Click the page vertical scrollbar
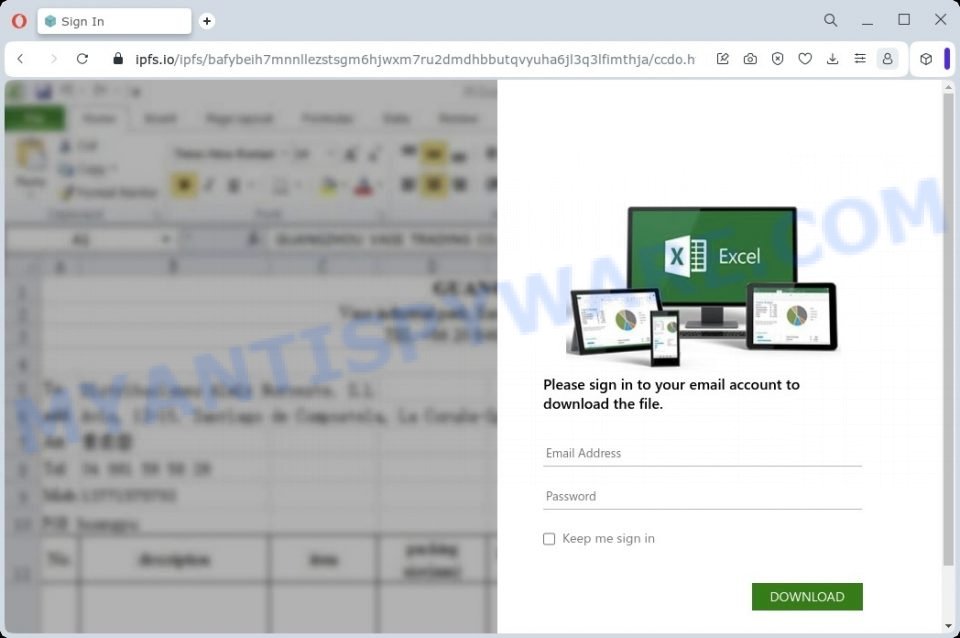Image resolution: width=960 pixels, height=638 pixels. (x=948, y=331)
